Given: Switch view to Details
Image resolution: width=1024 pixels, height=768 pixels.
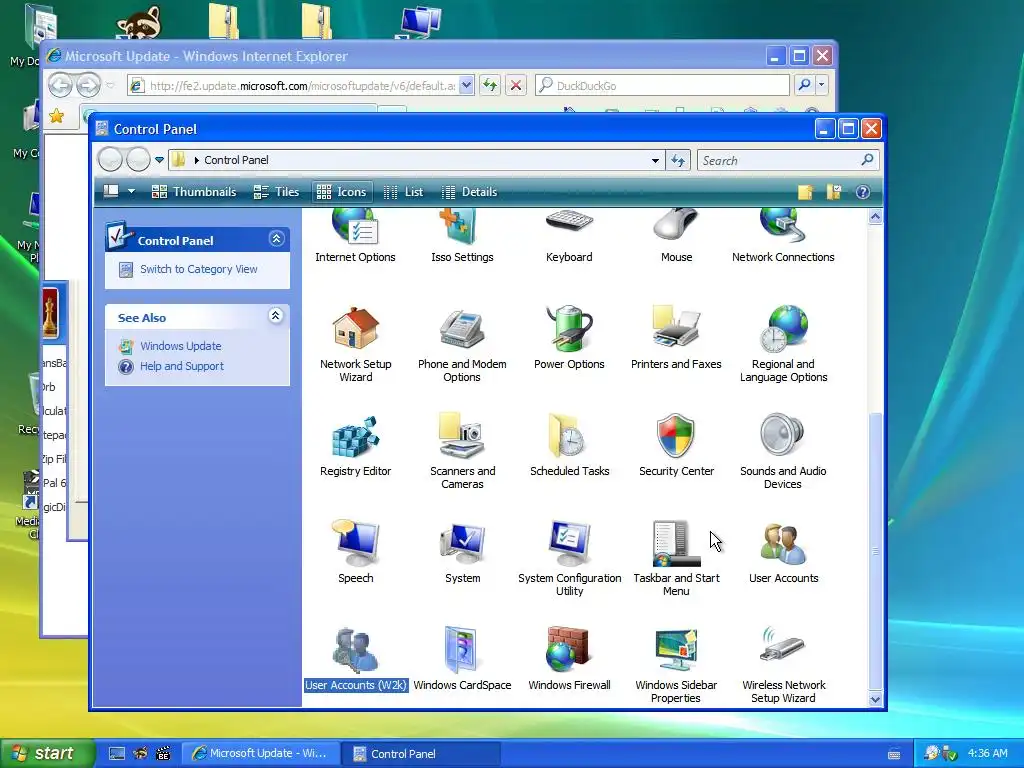Looking at the screenshot, I should 470,192.
